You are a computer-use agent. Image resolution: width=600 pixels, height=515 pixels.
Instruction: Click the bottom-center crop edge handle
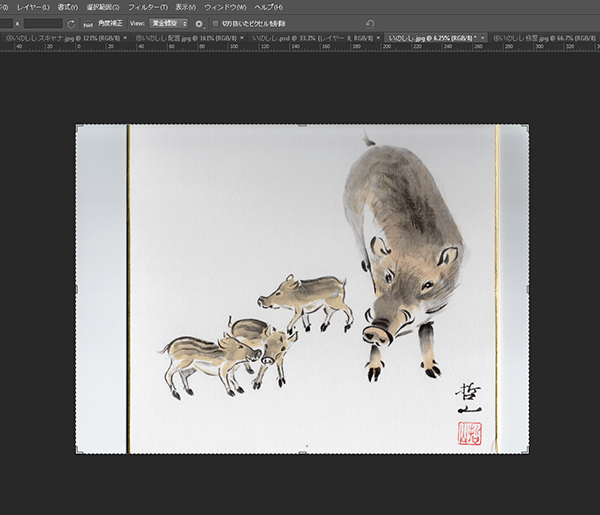(x=302, y=453)
